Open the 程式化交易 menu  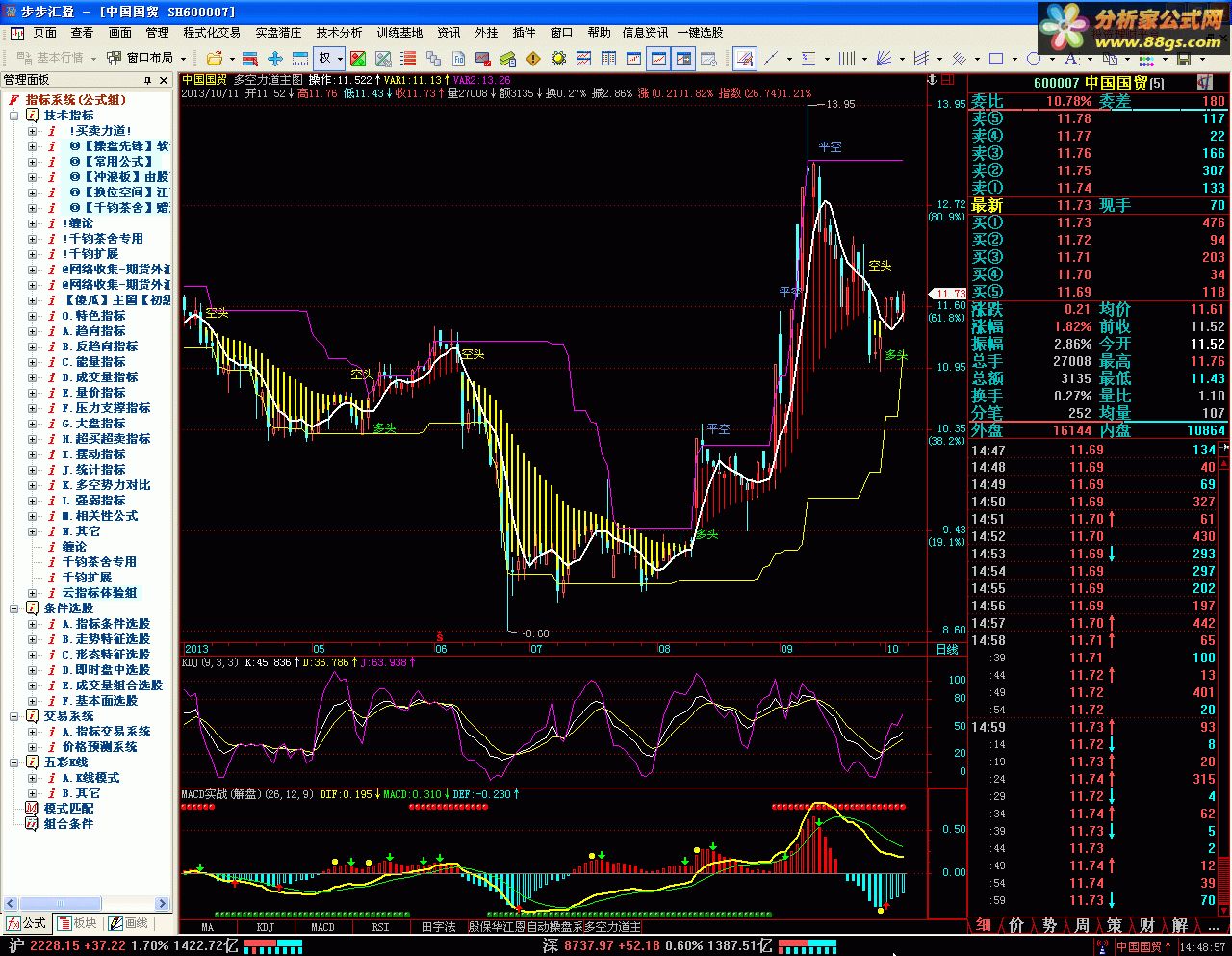point(212,32)
